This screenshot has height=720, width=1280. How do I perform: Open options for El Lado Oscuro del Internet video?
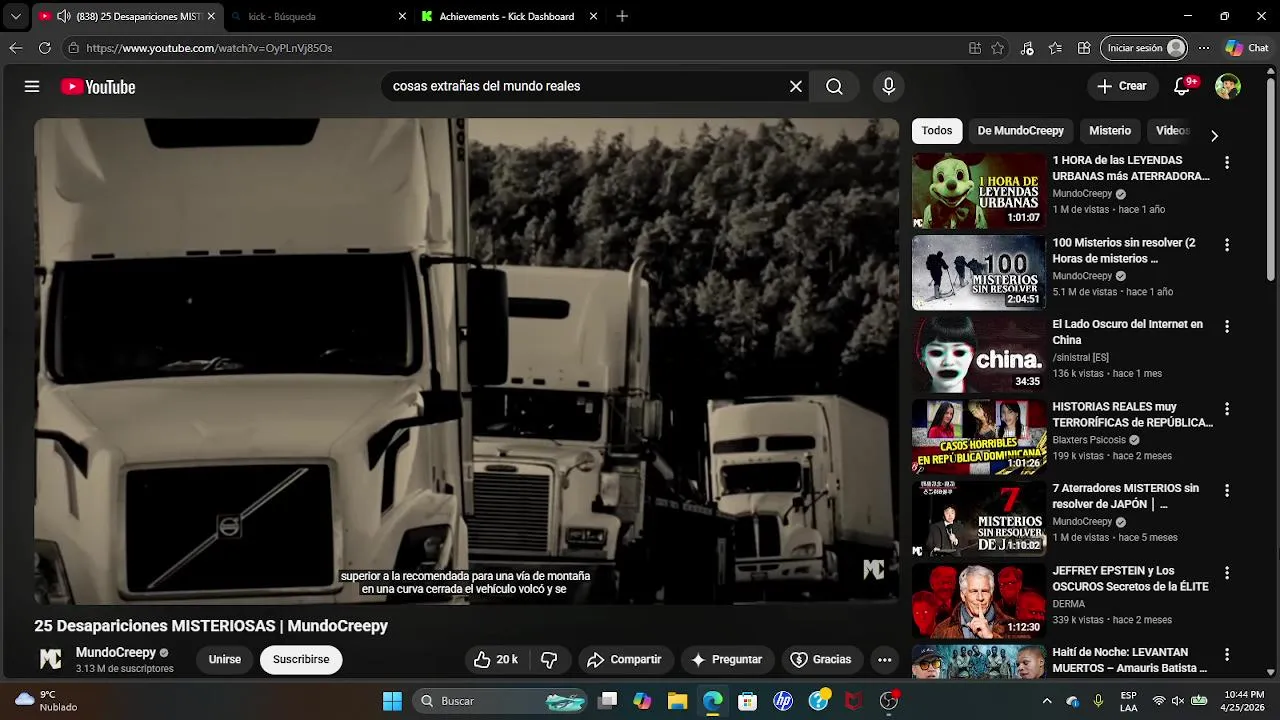pos(1227,326)
